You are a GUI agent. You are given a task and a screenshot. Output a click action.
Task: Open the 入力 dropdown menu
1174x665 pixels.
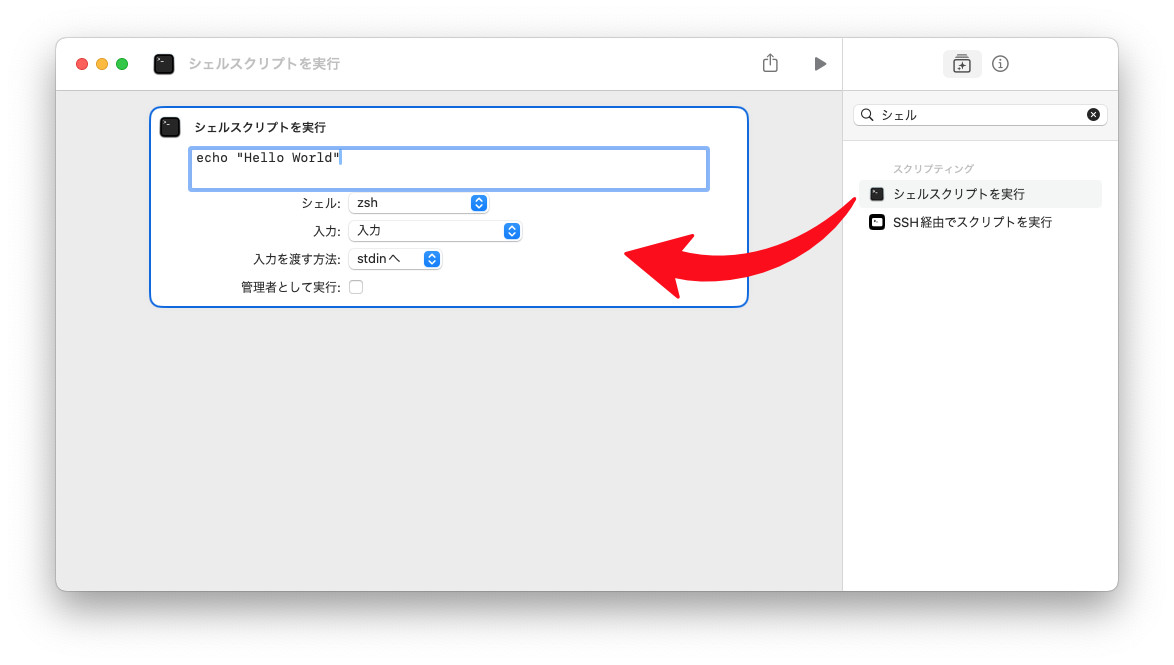tap(435, 231)
